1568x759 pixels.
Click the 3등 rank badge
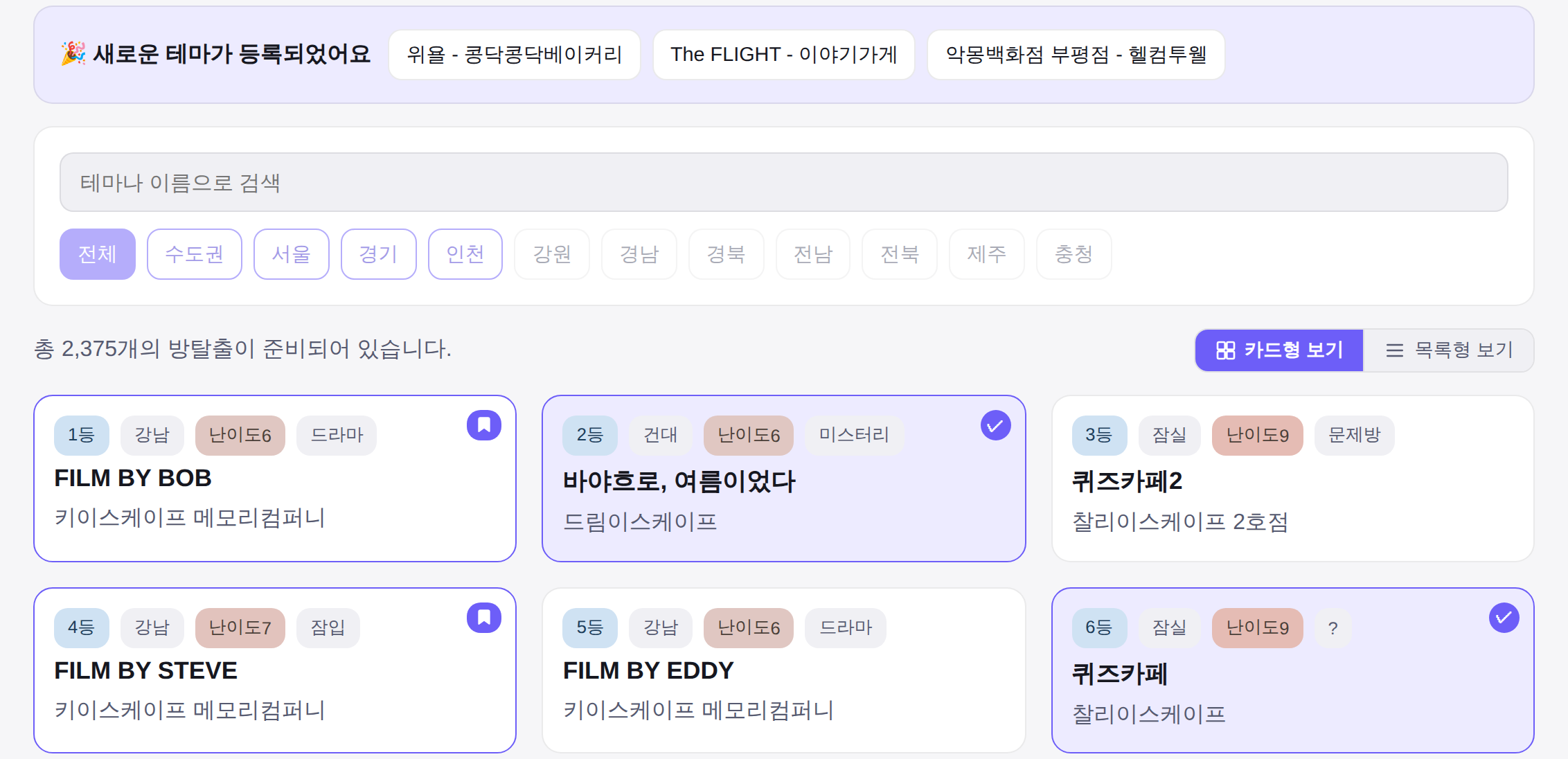[1099, 435]
